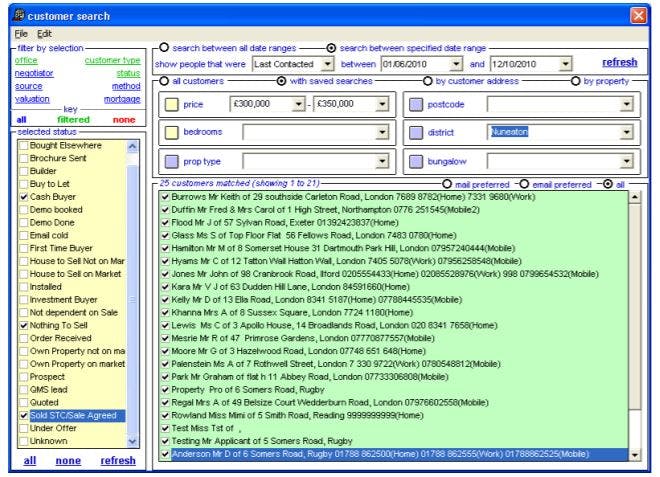The image size is (660, 477).
Task: Untick the Nothing To Sell checkbox
Action: [x=24, y=325]
